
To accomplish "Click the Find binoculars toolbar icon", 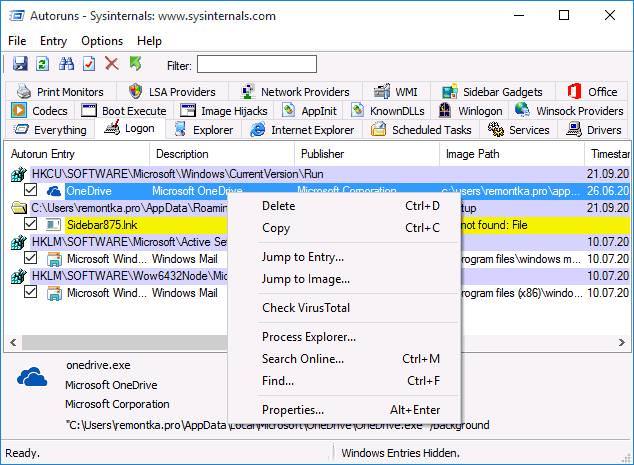I will 66,64.
